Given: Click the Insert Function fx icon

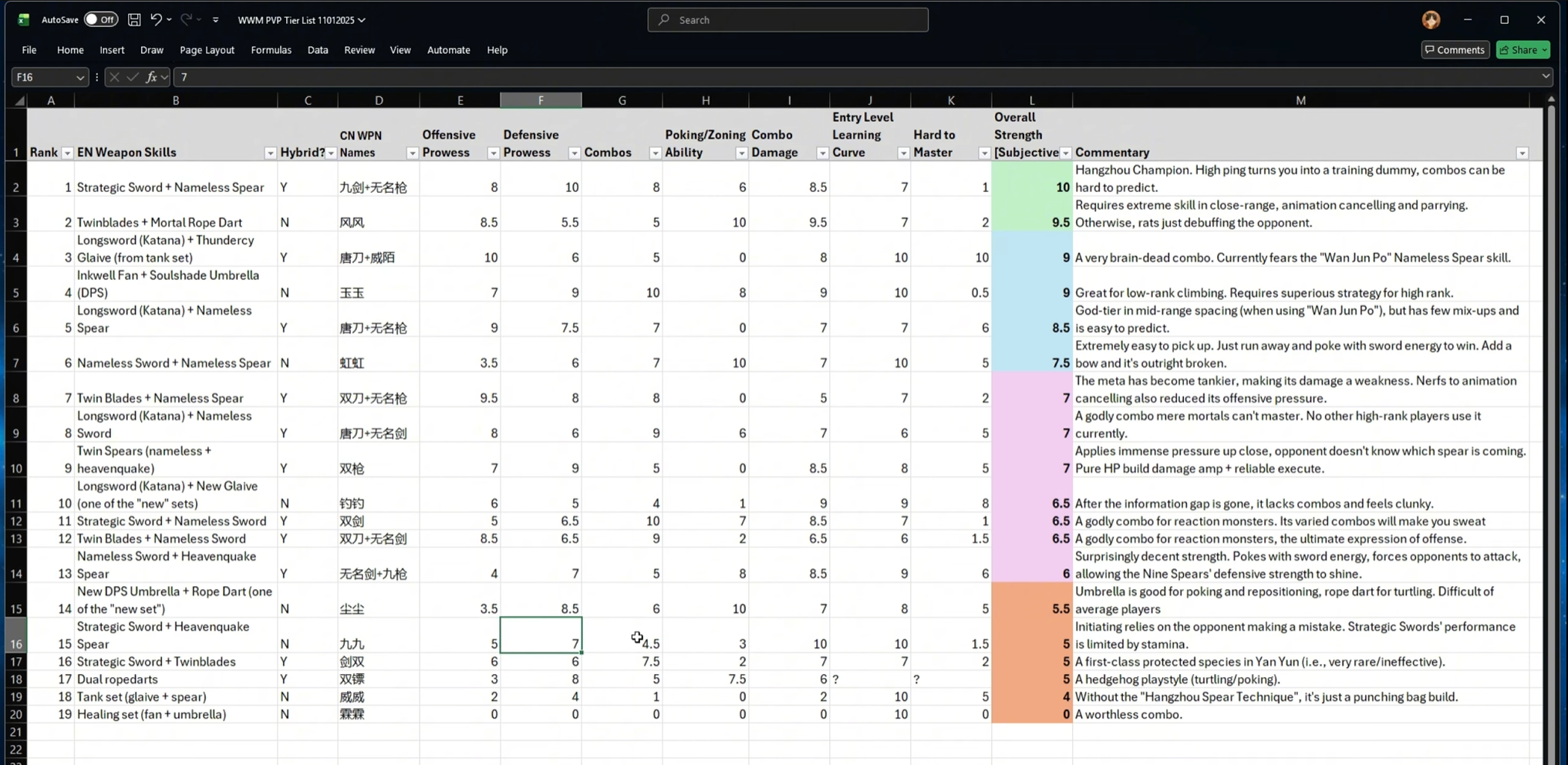Looking at the screenshot, I should coord(152,77).
